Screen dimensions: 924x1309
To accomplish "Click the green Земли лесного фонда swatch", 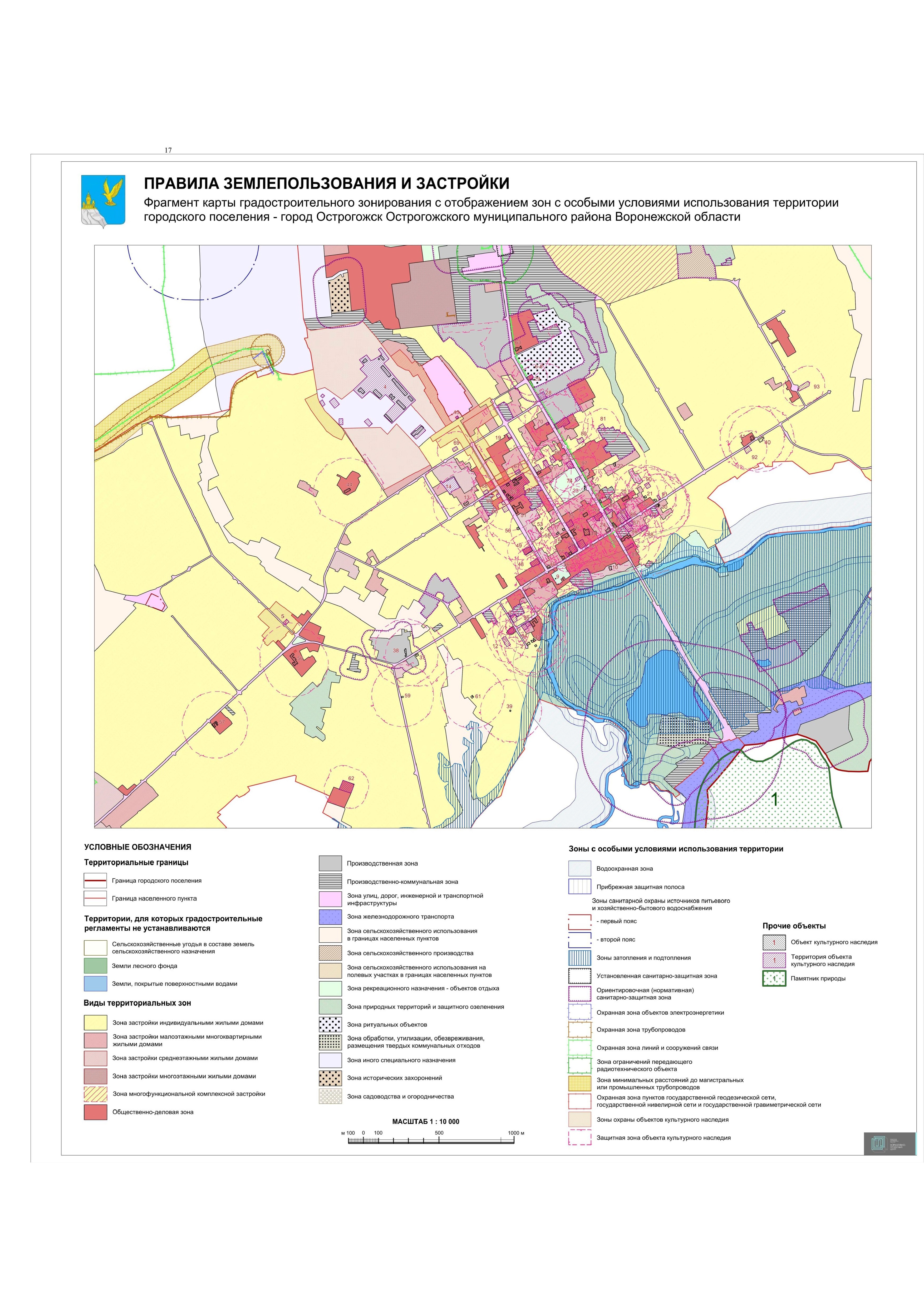I will 95,966.
